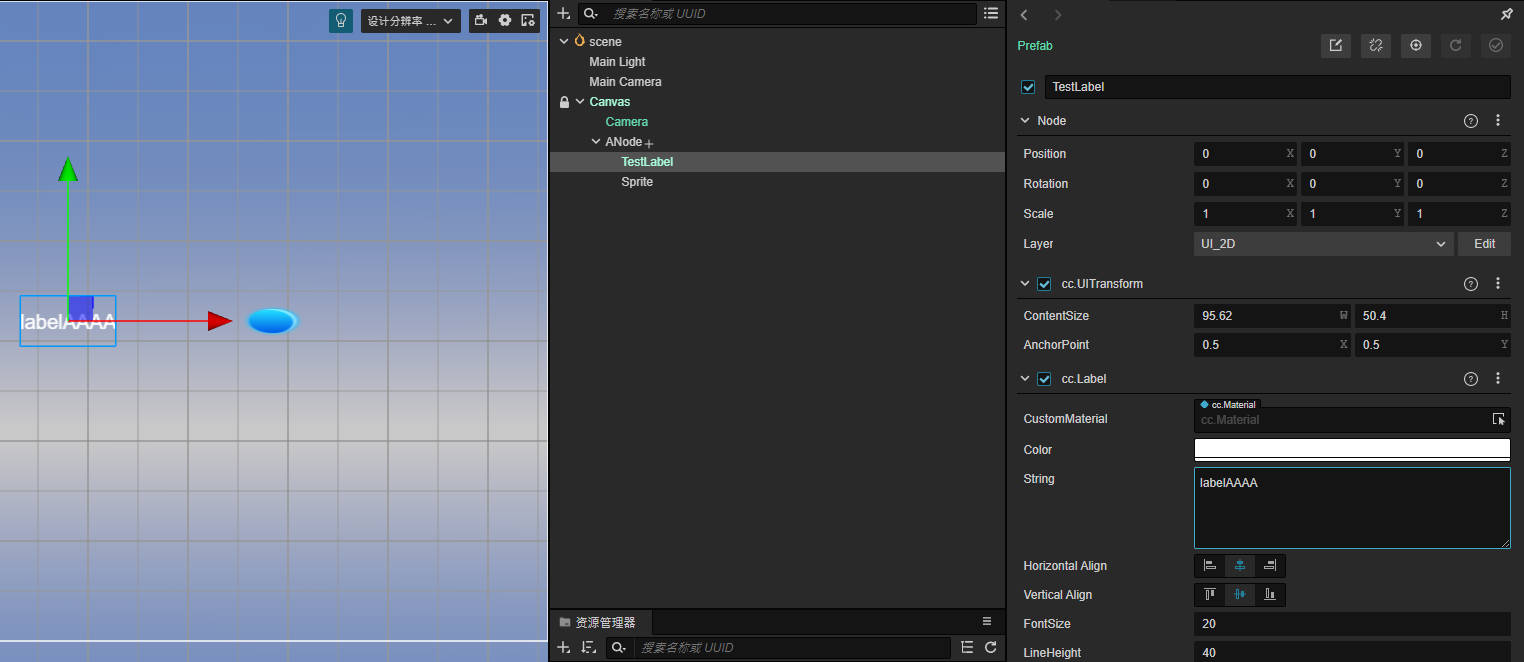This screenshot has width=1524, height=662.
Task: Click the lock icon beside Canvas
Action: pyautogui.click(x=564, y=102)
